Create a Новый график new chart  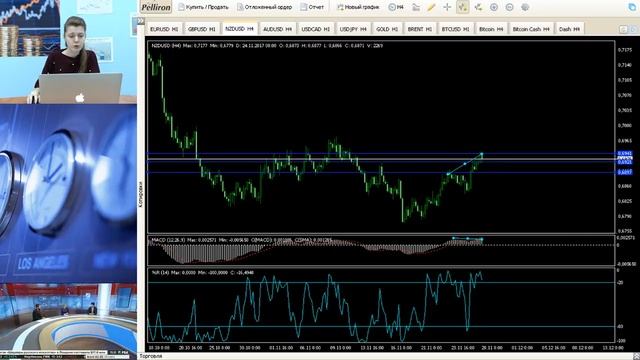pos(358,7)
